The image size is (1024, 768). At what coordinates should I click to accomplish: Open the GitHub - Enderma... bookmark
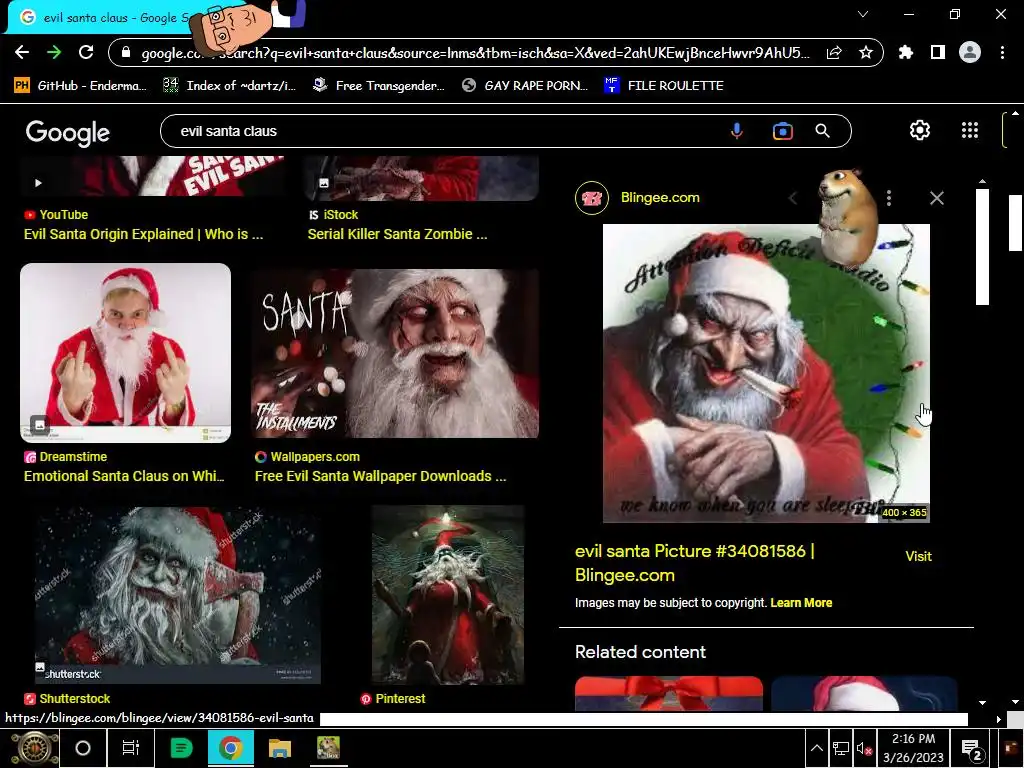coord(81,86)
